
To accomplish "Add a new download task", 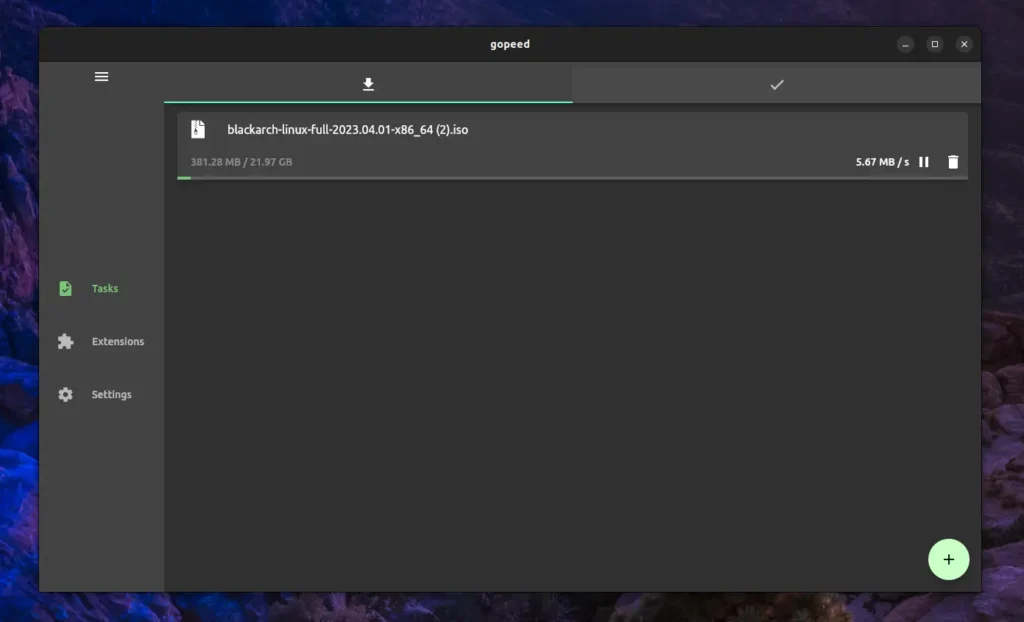I will [x=948, y=559].
